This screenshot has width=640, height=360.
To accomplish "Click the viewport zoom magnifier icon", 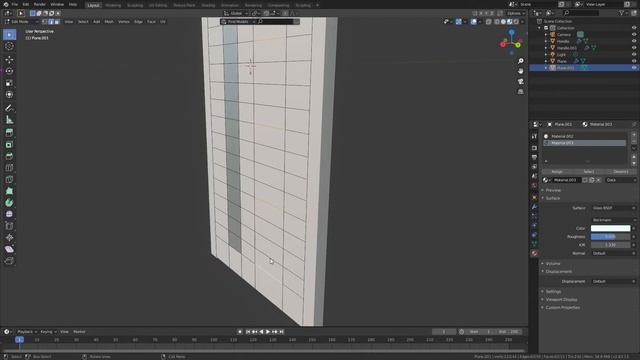I will (520, 61).
